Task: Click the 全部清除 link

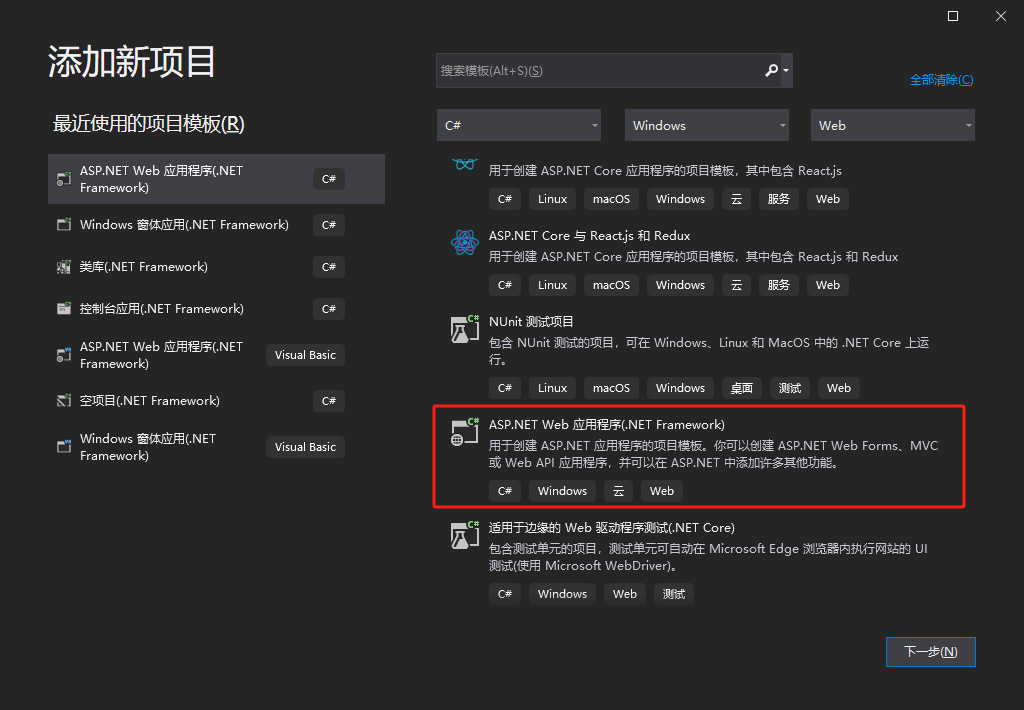Action: (941, 80)
